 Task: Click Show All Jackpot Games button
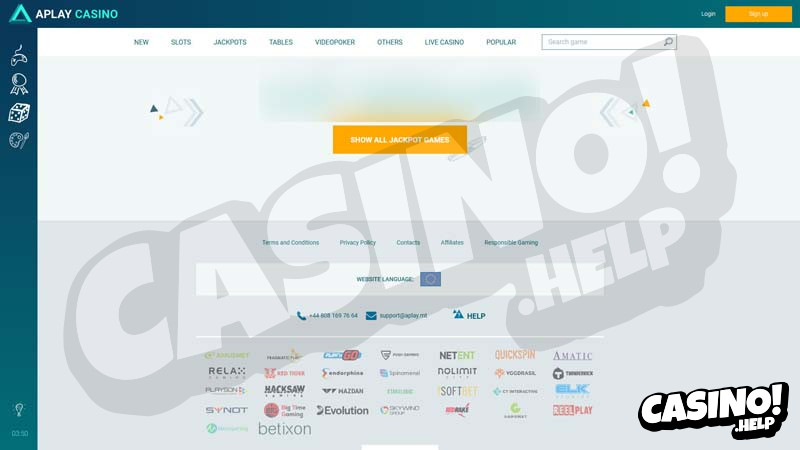pyautogui.click(x=400, y=140)
